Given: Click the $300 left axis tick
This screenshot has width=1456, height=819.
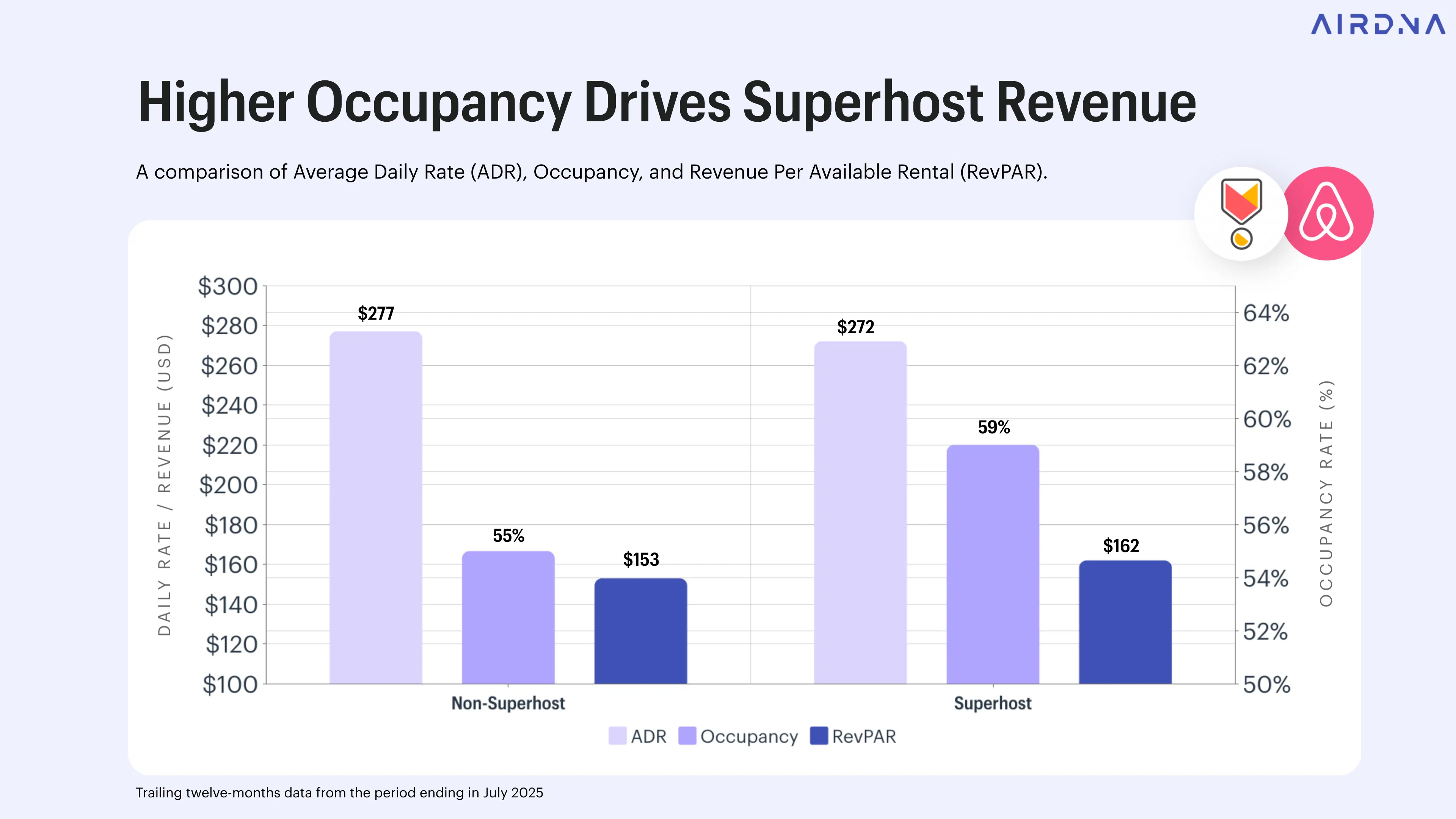Looking at the screenshot, I should click(x=228, y=287).
